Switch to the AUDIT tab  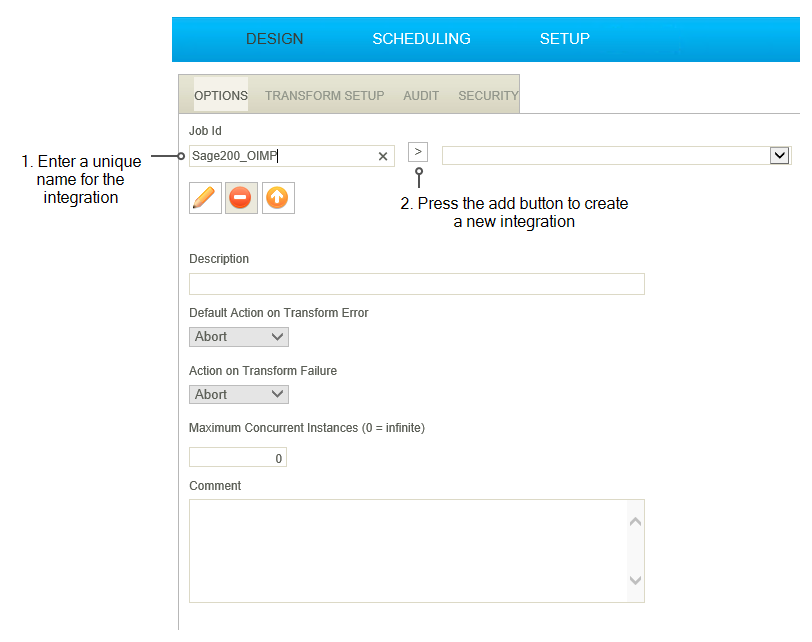coord(421,96)
